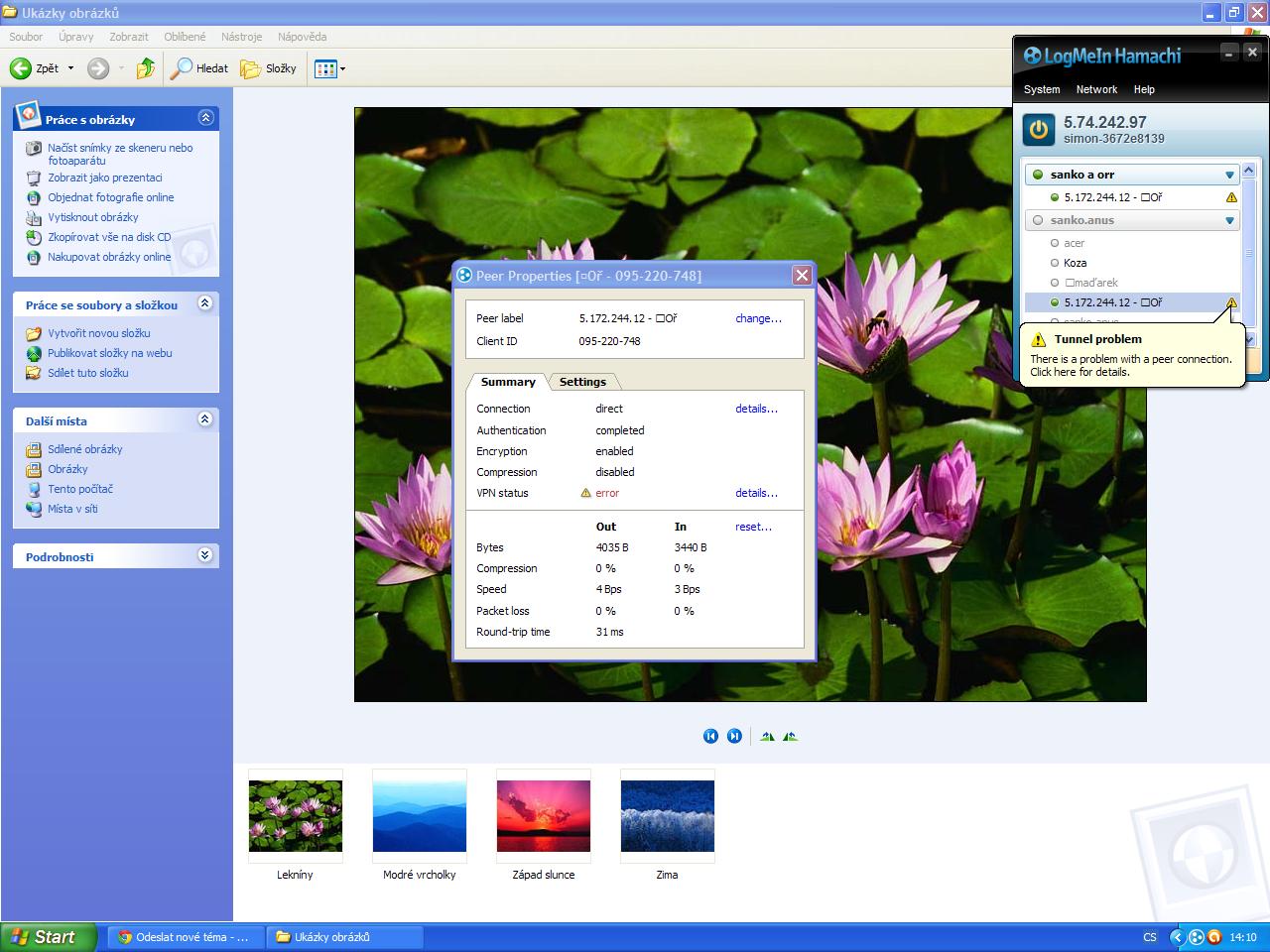Select the Západ slunce thumbnail
1270x952 pixels.
[x=543, y=816]
